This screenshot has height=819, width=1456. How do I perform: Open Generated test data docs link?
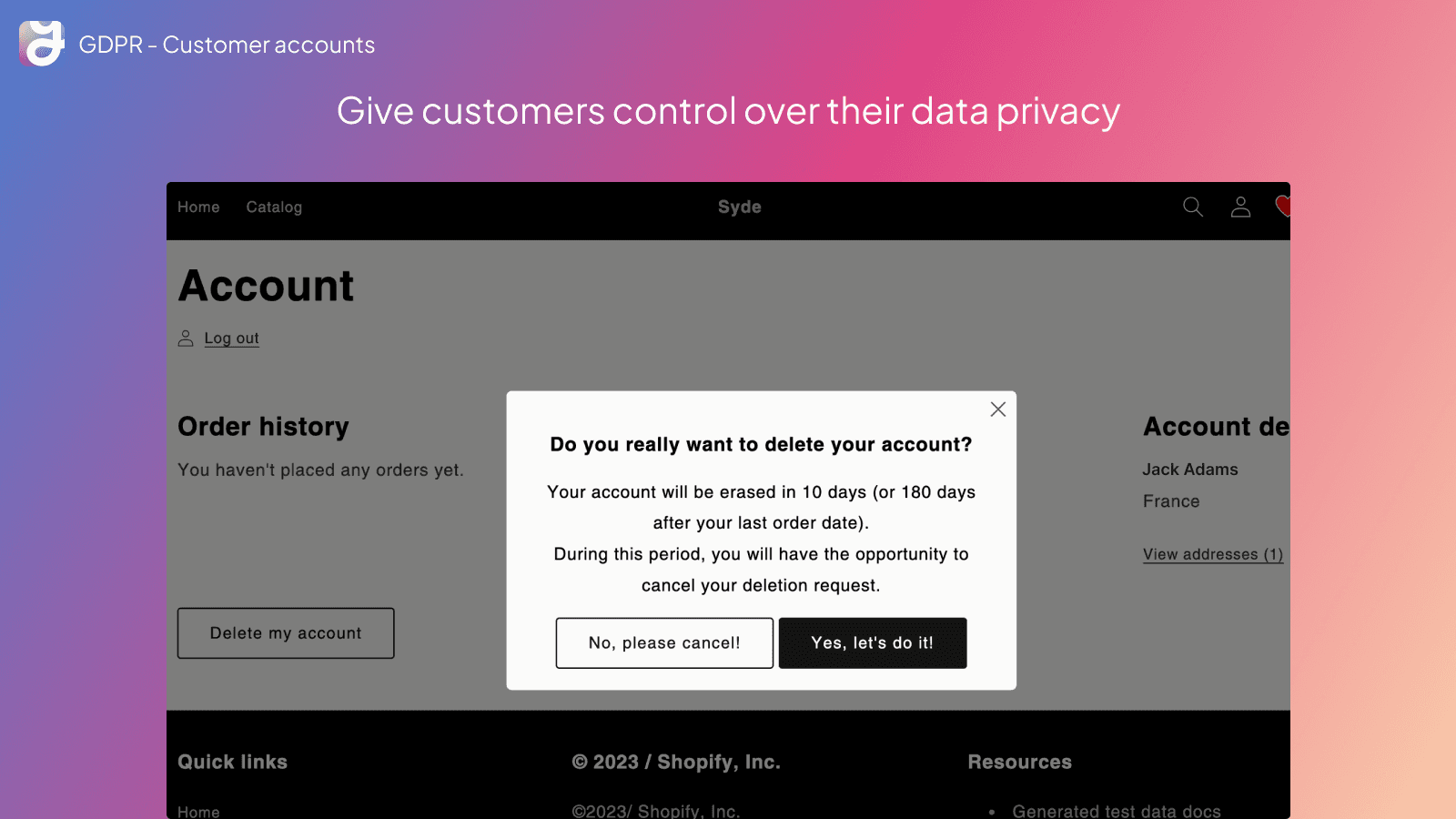pyautogui.click(x=1116, y=811)
